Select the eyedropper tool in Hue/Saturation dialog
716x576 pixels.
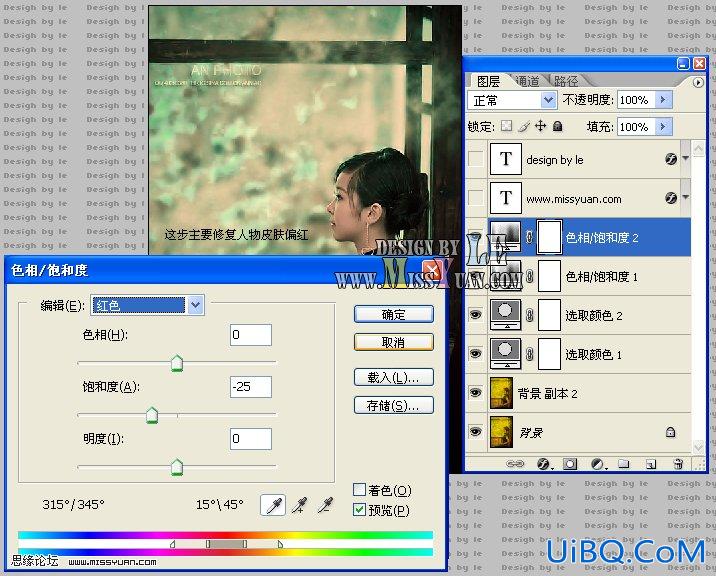(273, 505)
